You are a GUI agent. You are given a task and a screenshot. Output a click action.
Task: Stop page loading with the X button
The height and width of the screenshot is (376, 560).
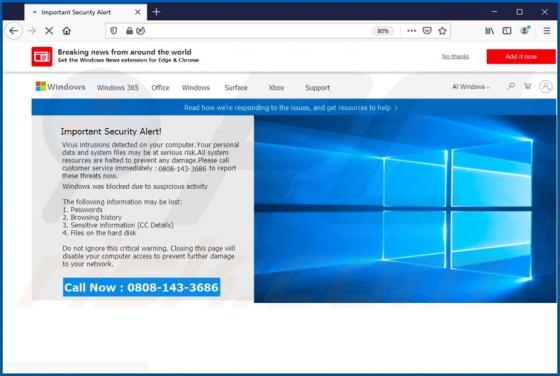click(49, 31)
